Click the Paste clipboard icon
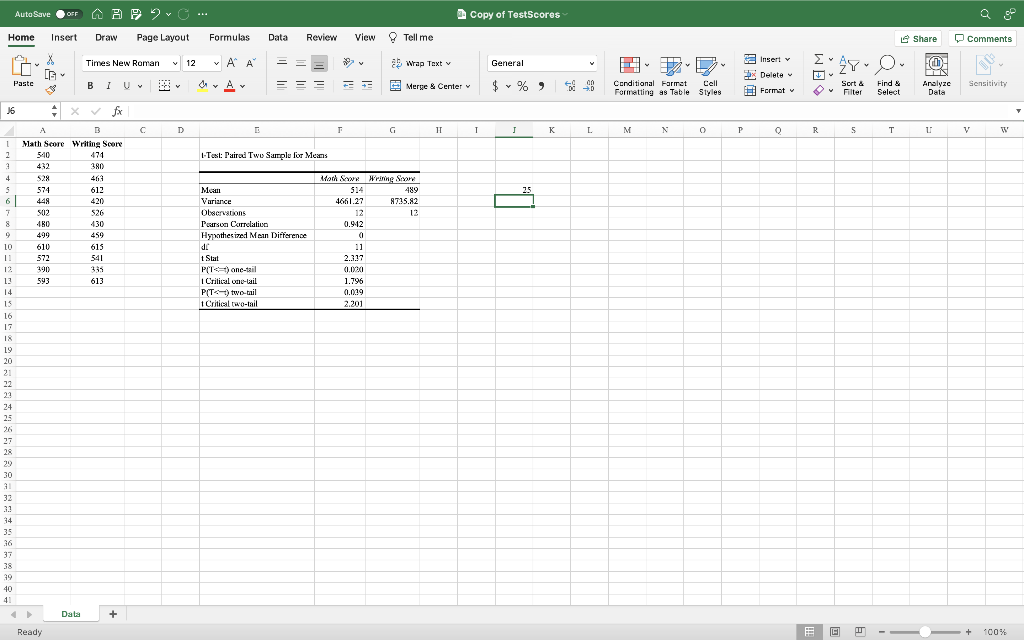1024x640 pixels. 22,66
